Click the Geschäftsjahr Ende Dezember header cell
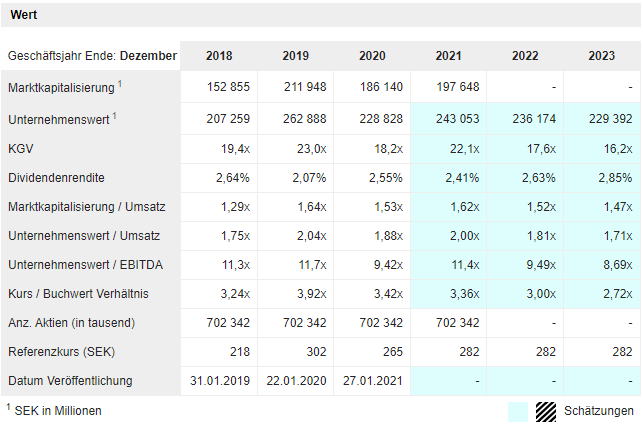 pos(92,56)
